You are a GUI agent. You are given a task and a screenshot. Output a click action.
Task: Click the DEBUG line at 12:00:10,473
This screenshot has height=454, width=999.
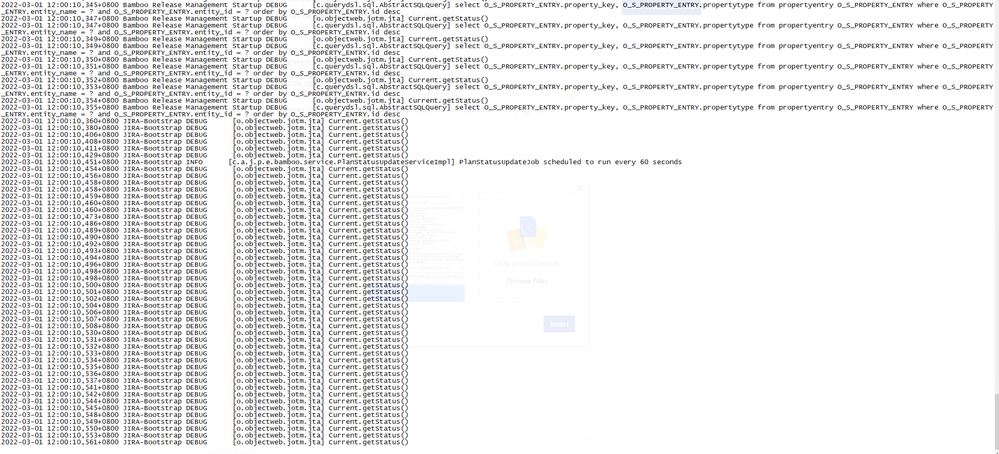[204, 216]
